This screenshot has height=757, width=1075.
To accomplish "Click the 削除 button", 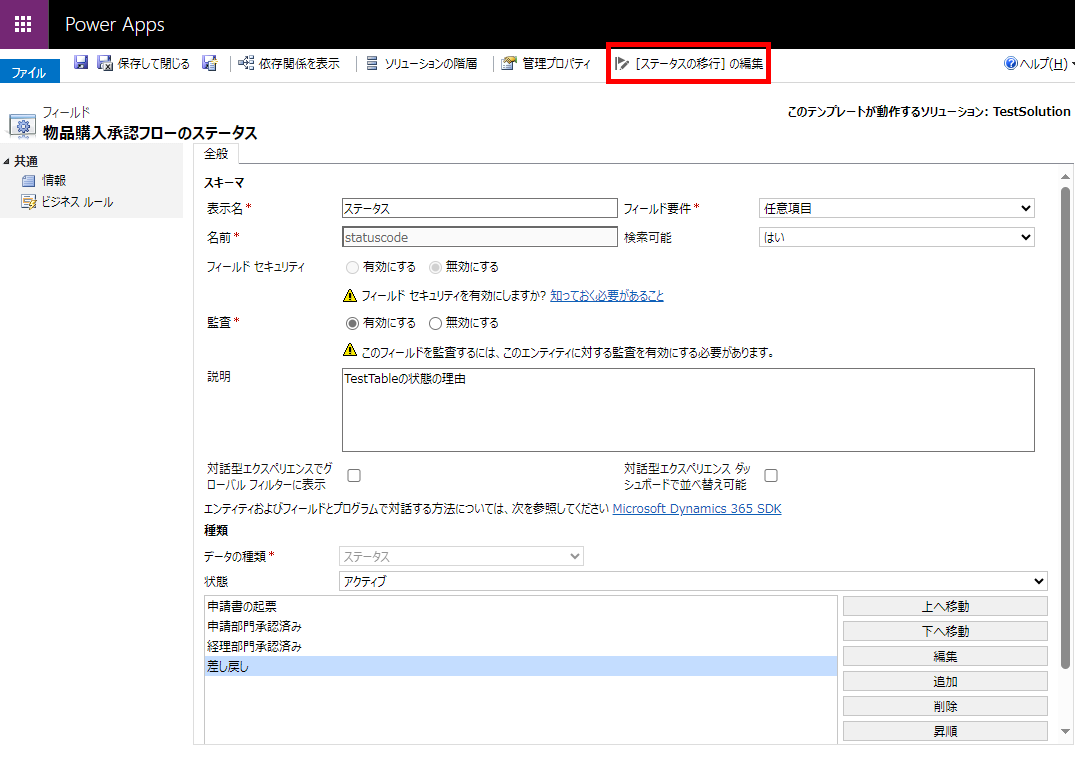I will (x=945, y=706).
